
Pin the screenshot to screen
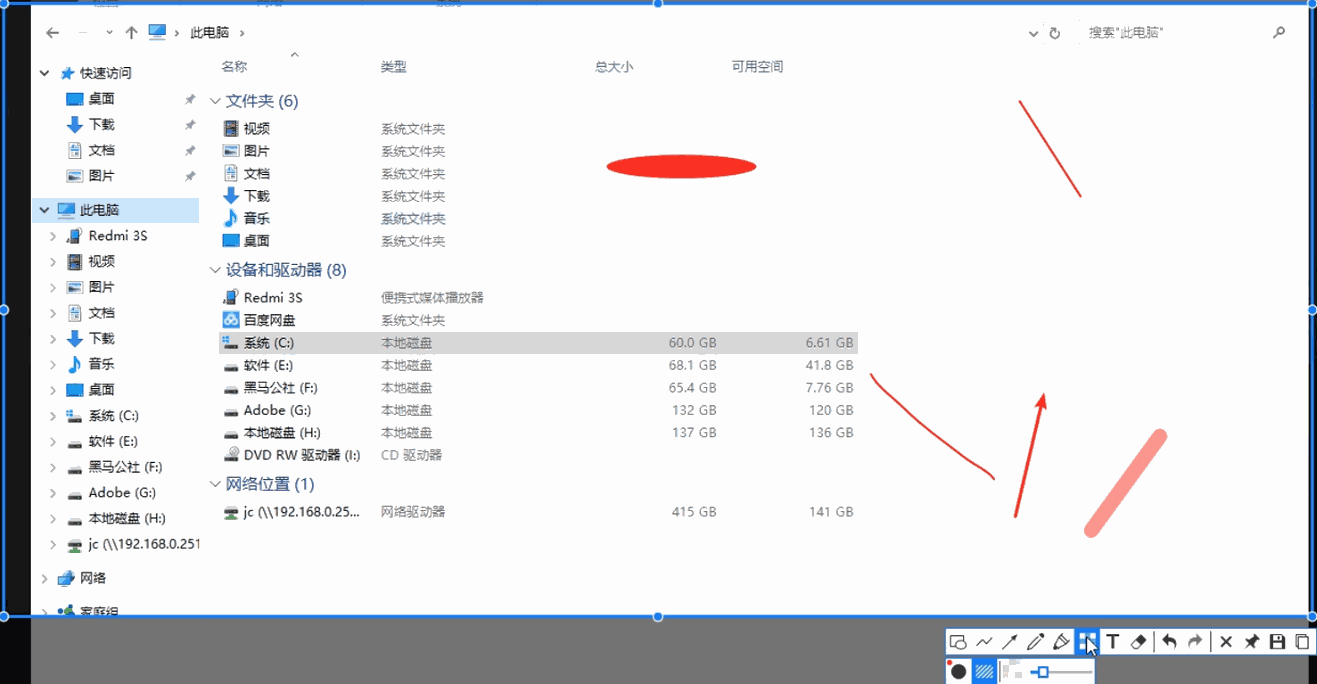1251,642
